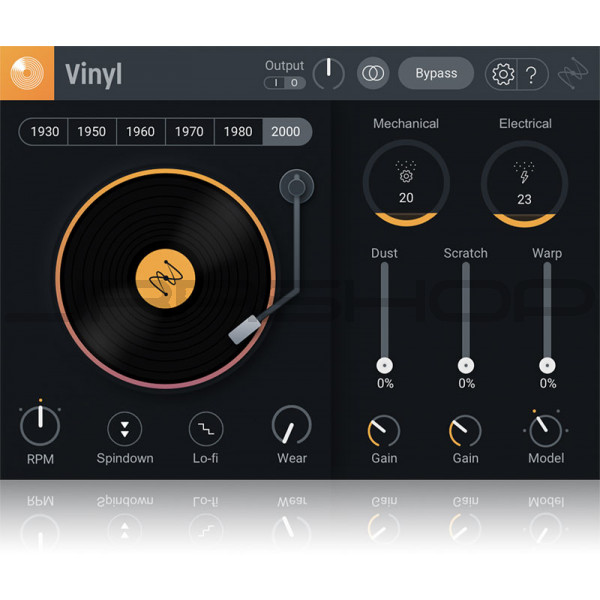The height and width of the screenshot is (600, 600).
Task: Click the Scratch Gain knob
Action: [x=465, y=430]
